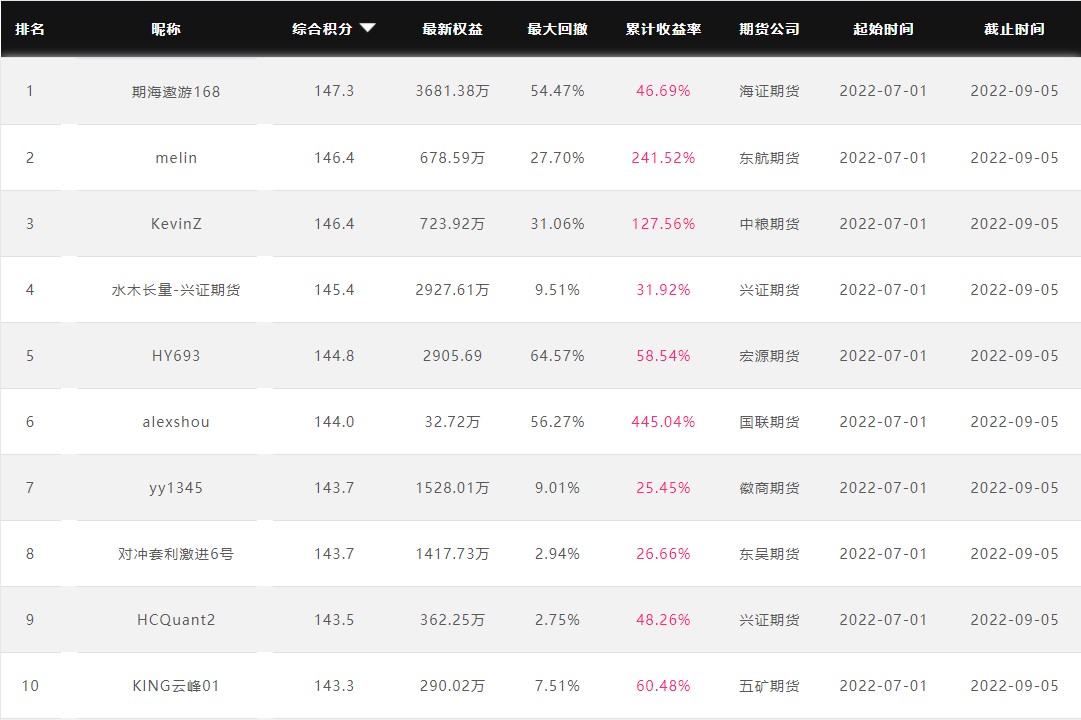This screenshot has height=720, width=1081.
Task: Select score value 147.3
Action: click(334, 91)
